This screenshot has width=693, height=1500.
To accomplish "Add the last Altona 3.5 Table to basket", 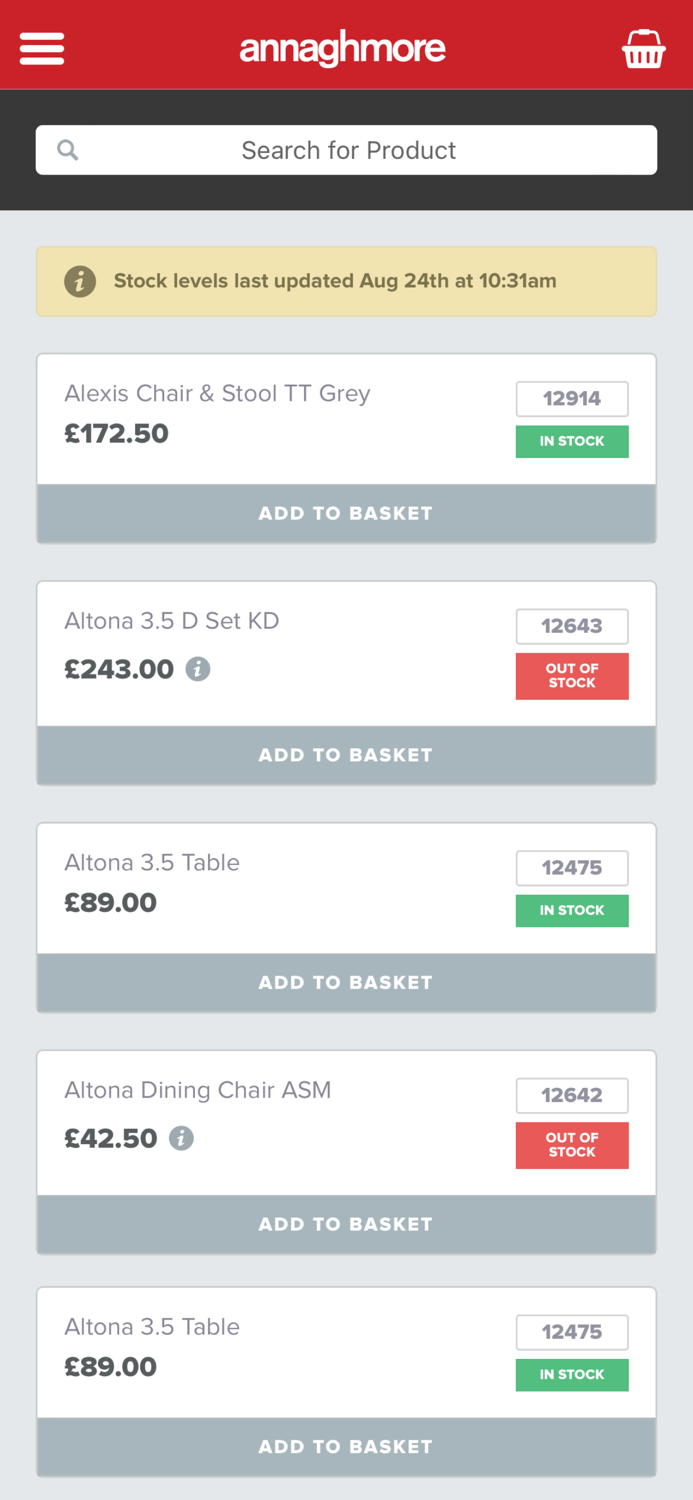I will tap(346, 1446).
